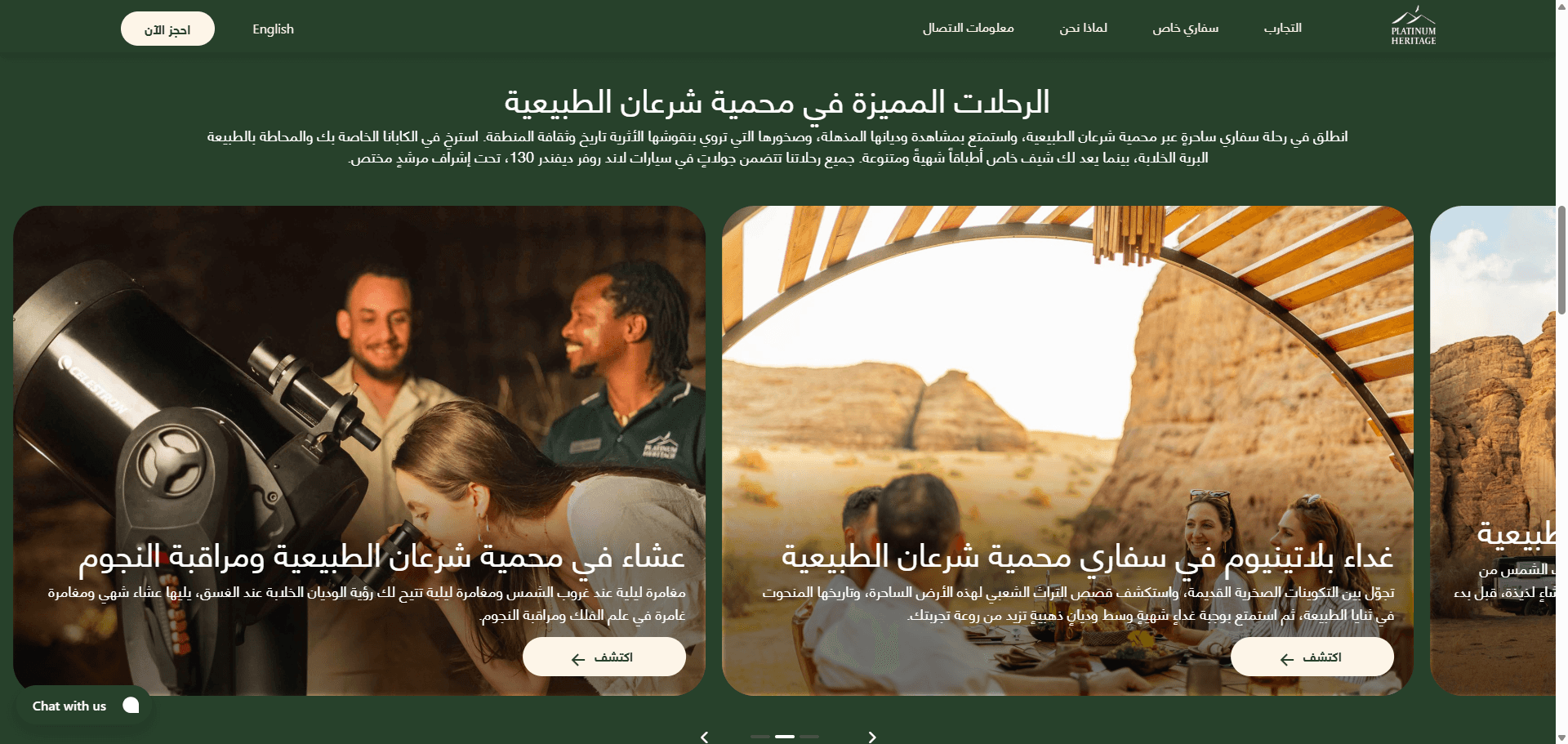Advance carousel with next arrow

click(x=872, y=737)
